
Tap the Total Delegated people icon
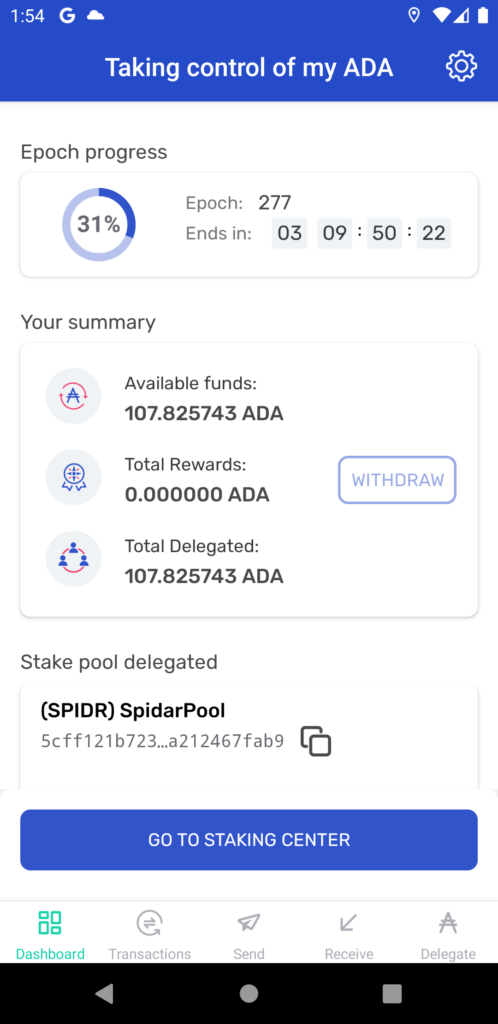click(x=73, y=558)
